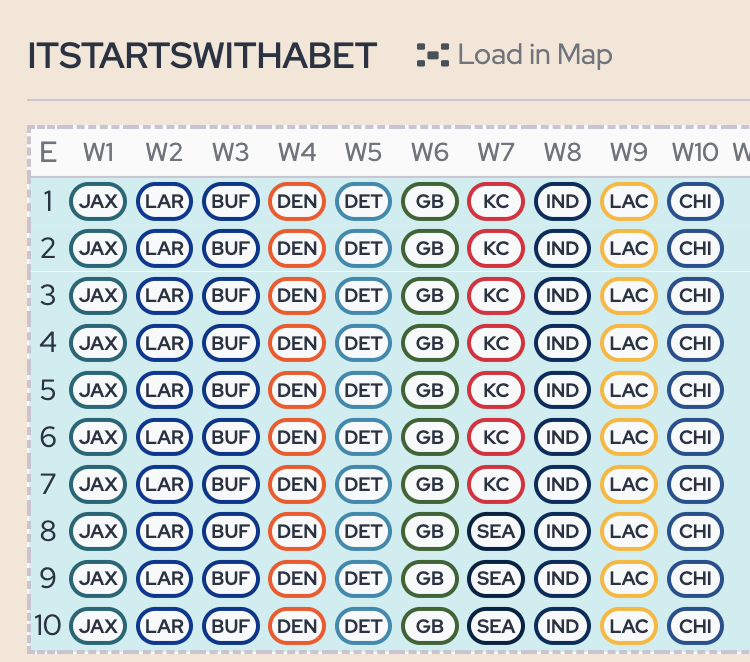Click the W7 column header
Image resolution: width=750 pixels, height=662 pixels.
coord(496,153)
